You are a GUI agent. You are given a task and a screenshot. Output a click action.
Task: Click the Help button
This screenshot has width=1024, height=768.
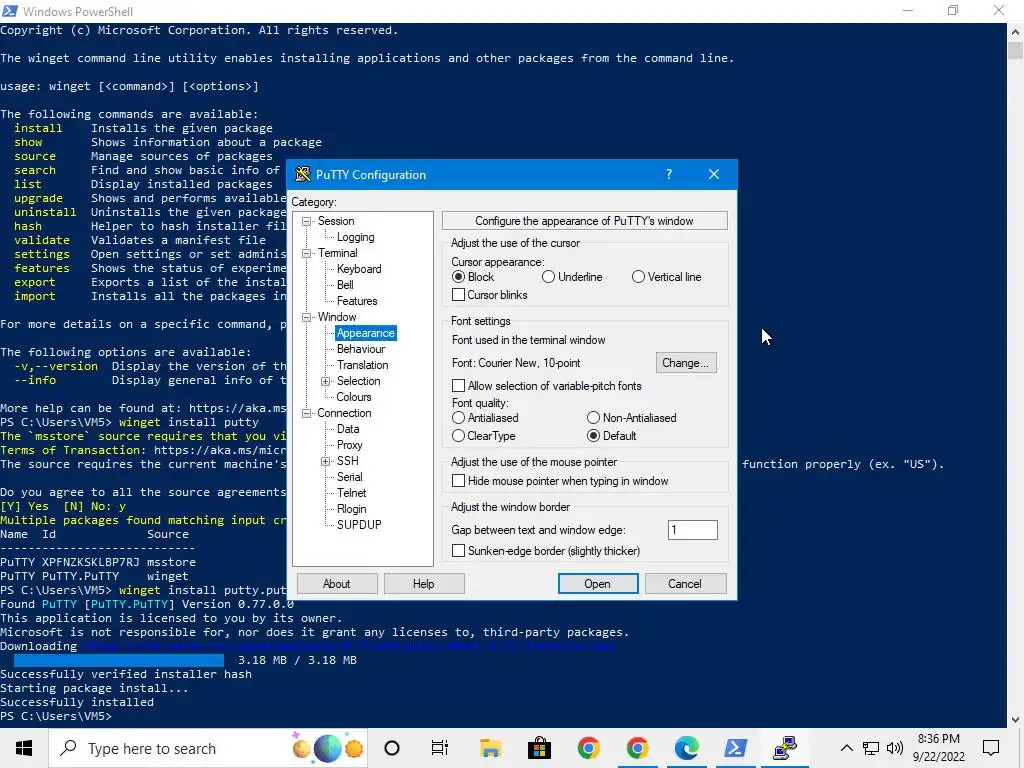pos(424,584)
